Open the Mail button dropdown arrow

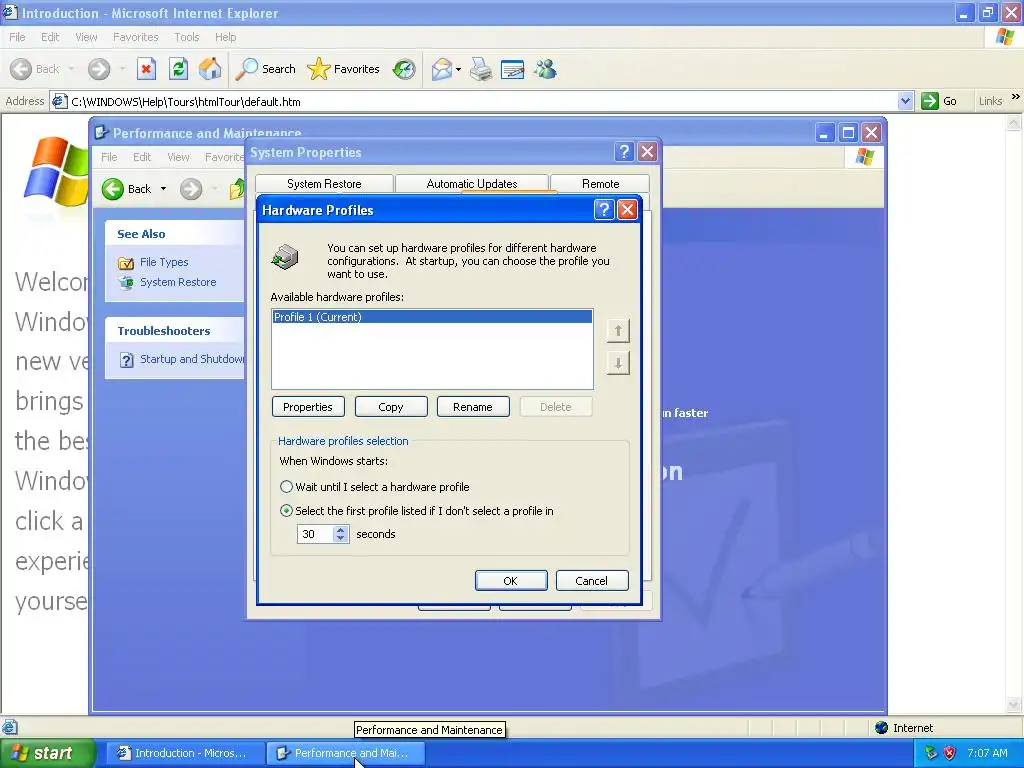(x=458, y=69)
